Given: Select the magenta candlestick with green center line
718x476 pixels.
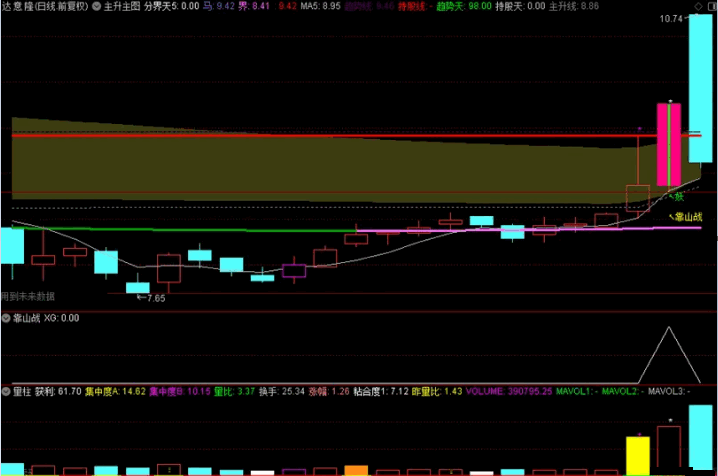Looking at the screenshot, I should coord(669,145).
